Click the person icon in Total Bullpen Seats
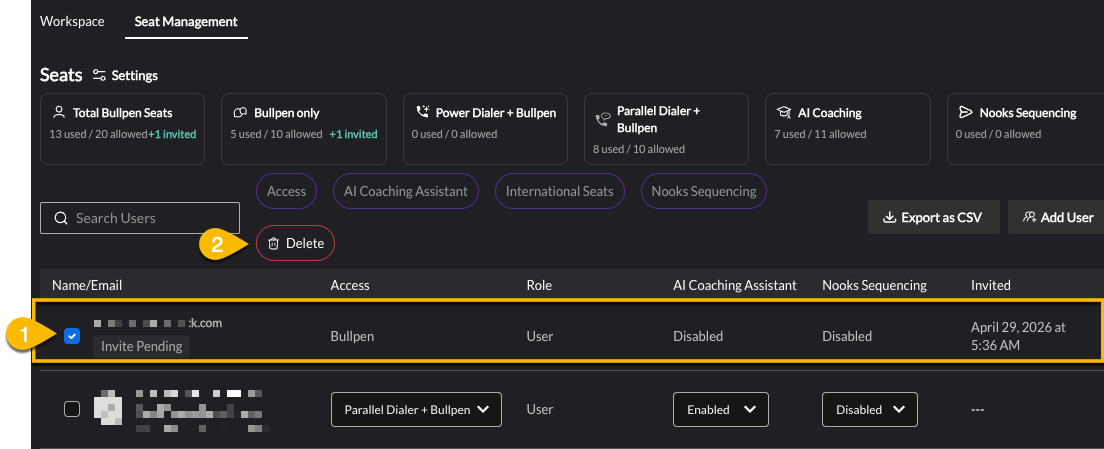Viewport: 1104px width, 449px height. 59,113
